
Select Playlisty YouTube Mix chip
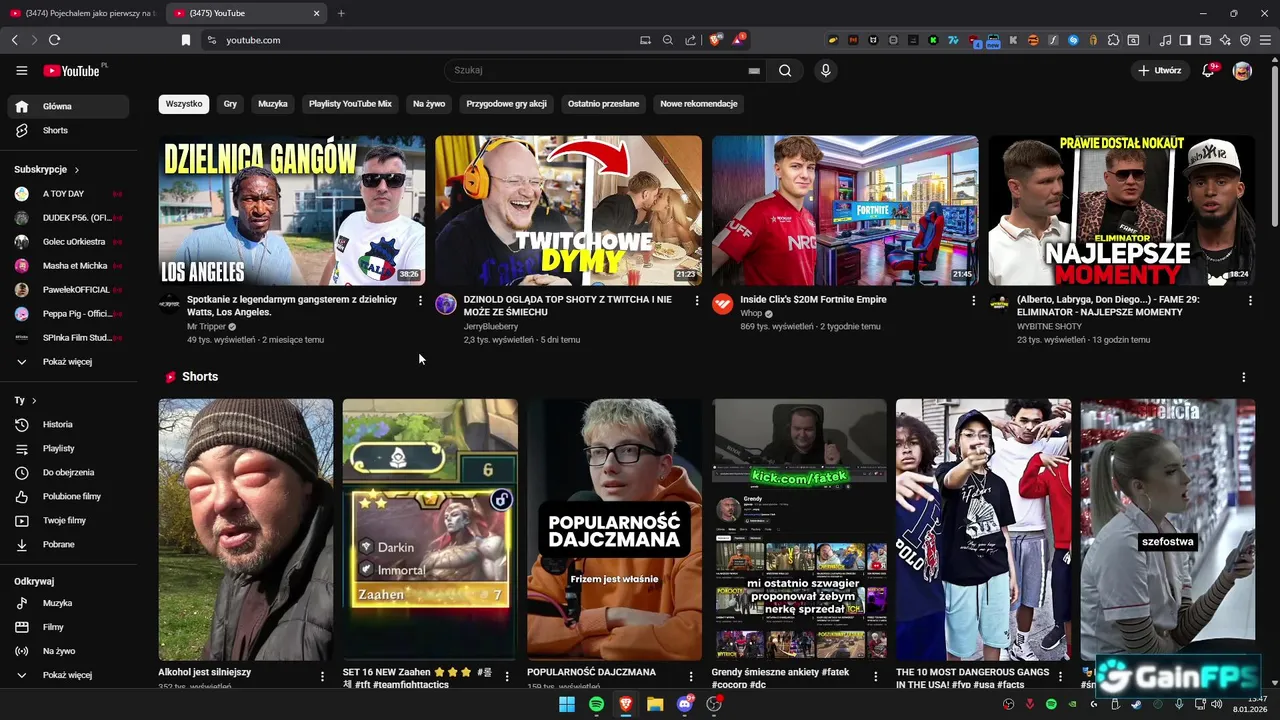pos(350,104)
